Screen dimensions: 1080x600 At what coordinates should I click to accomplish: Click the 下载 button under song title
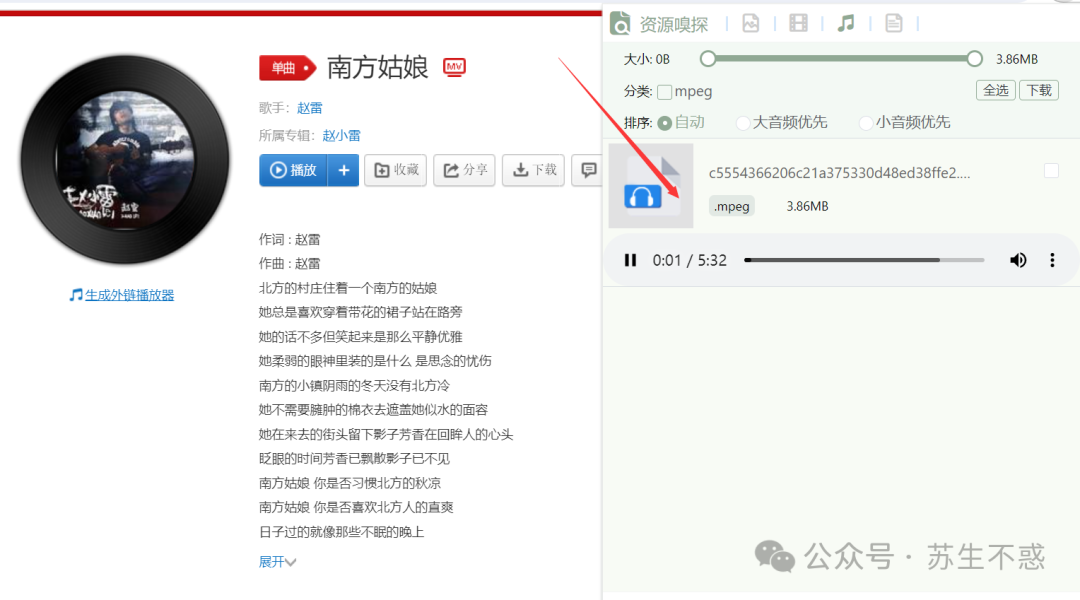(534, 170)
